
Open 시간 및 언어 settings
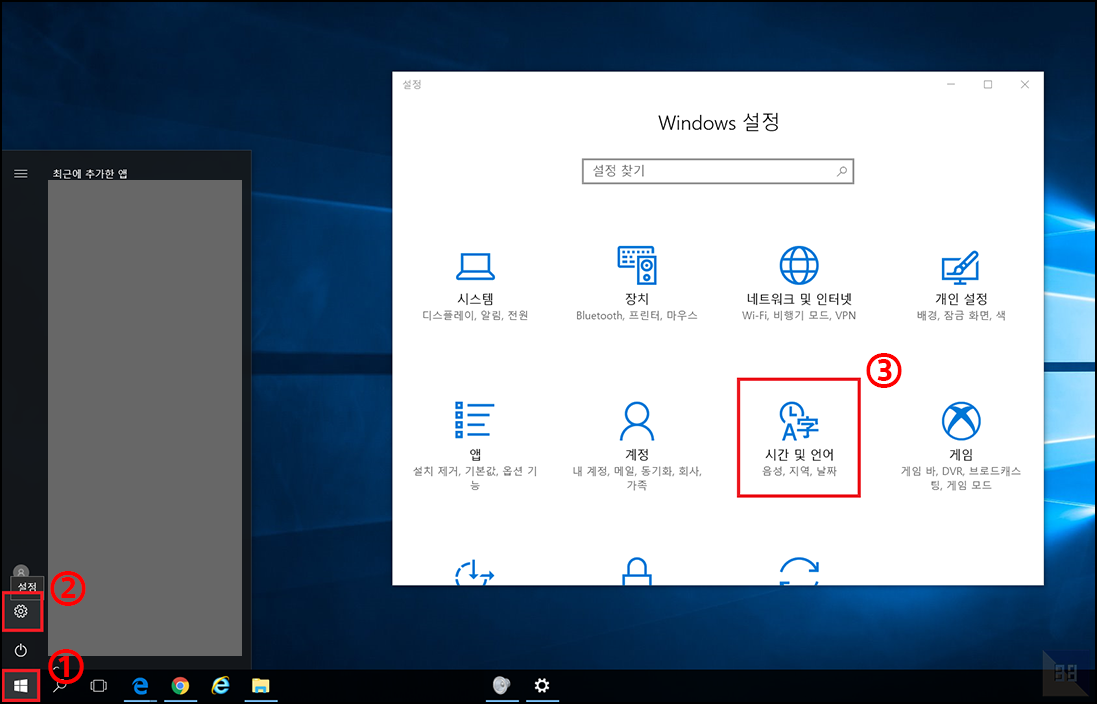(799, 439)
